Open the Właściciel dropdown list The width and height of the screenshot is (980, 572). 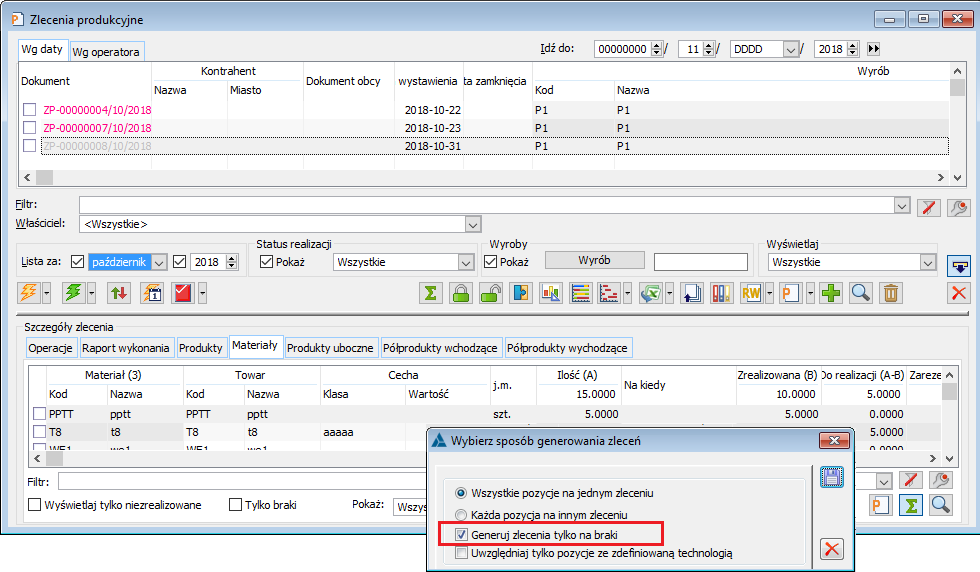tap(472, 224)
